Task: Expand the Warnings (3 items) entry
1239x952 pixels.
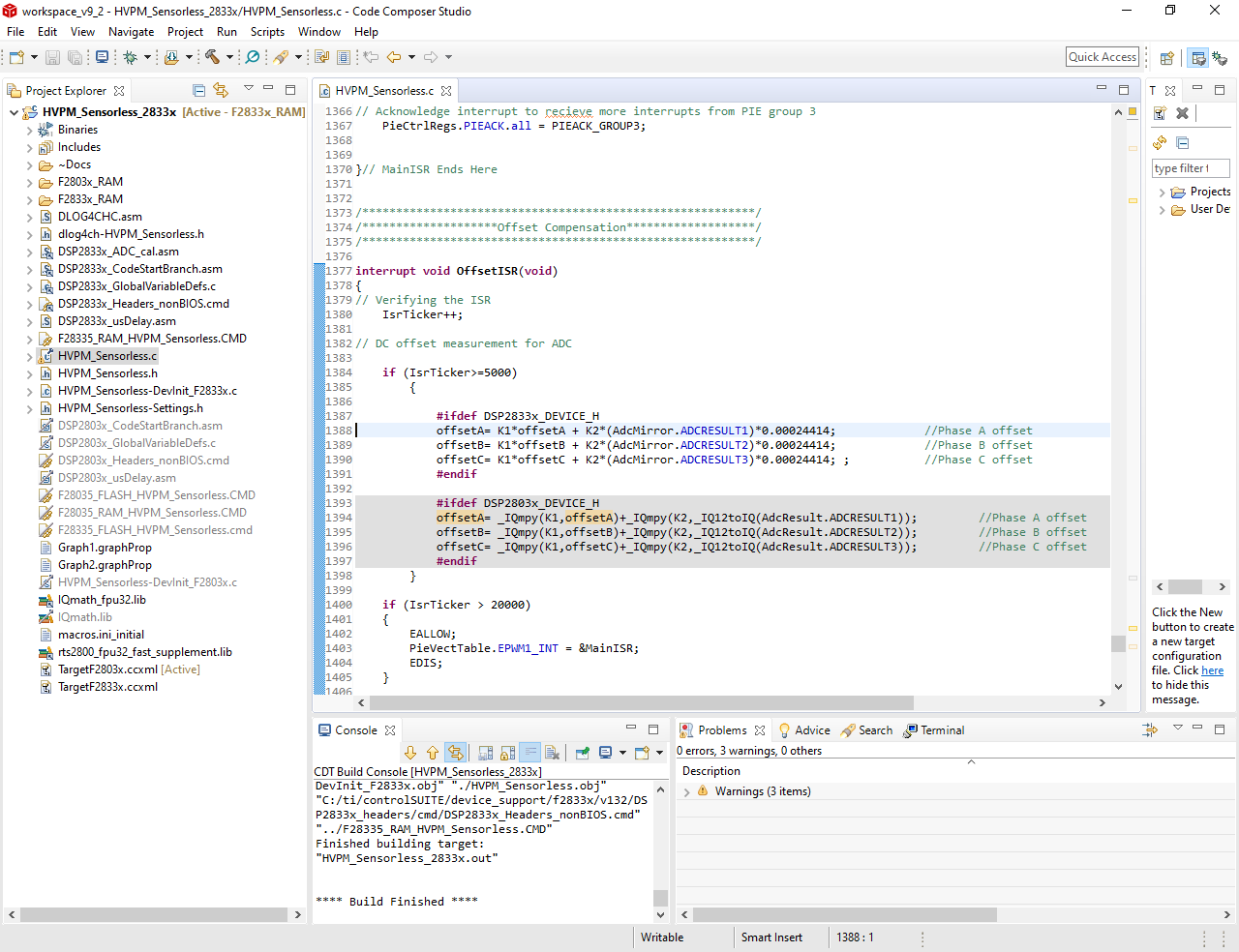Action: [x=686, y=791]
